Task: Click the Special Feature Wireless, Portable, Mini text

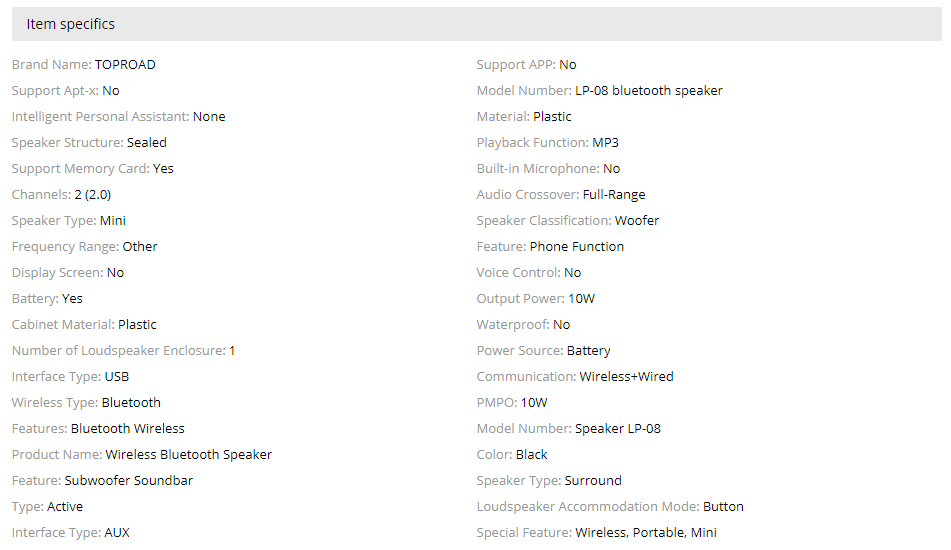Action: click(647, 533)
